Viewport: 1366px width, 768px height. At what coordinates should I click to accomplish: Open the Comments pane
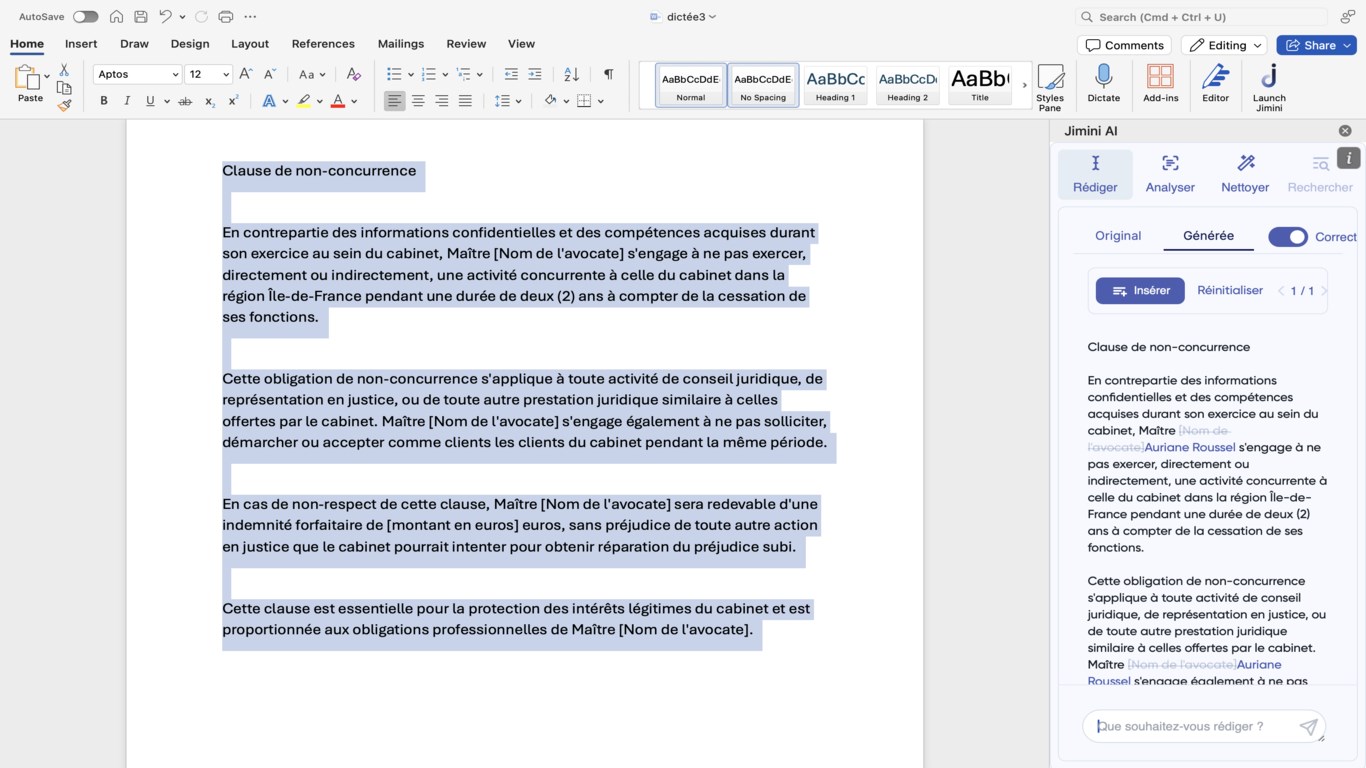click(1125, 45)
